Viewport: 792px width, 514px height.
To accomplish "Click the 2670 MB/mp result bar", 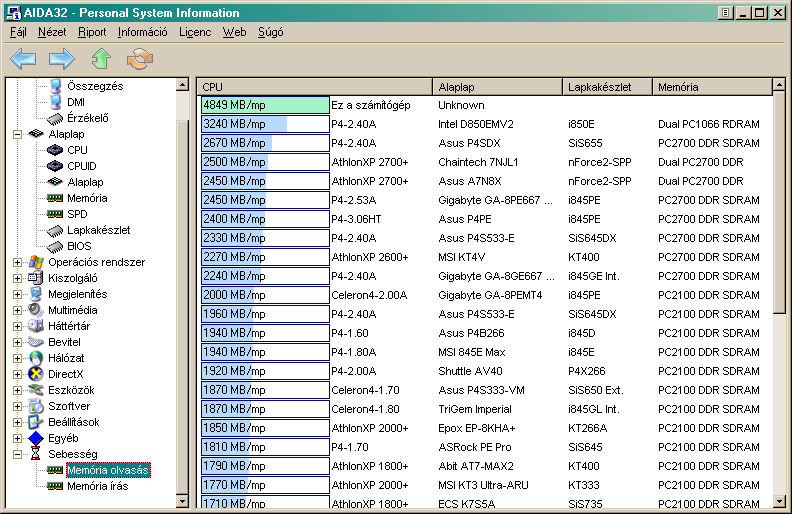I will [x=265, y=143].
